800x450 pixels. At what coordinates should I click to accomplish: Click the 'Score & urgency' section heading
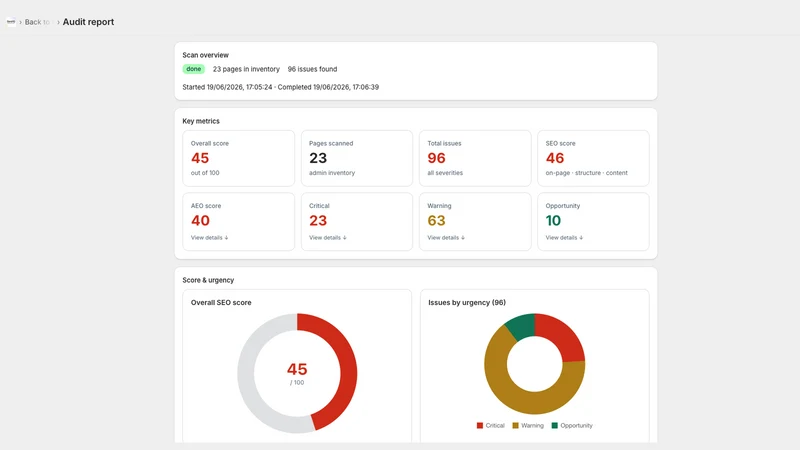pos(208,280)
